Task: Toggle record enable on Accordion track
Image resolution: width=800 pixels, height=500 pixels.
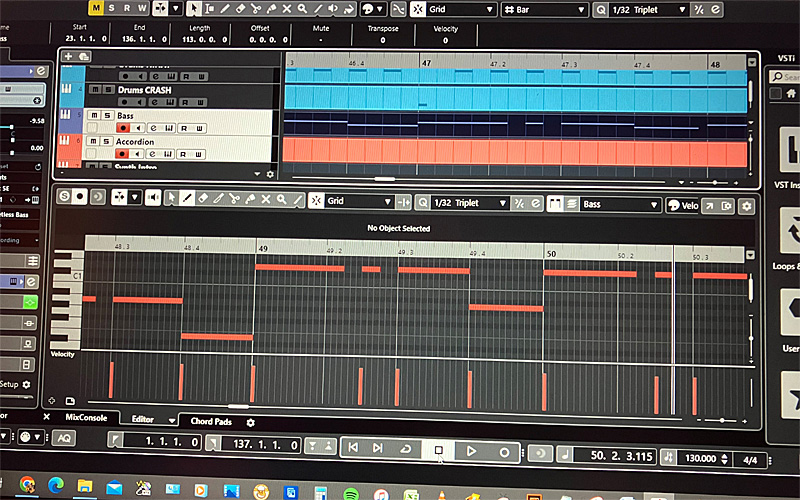Action: pos(123,154)
